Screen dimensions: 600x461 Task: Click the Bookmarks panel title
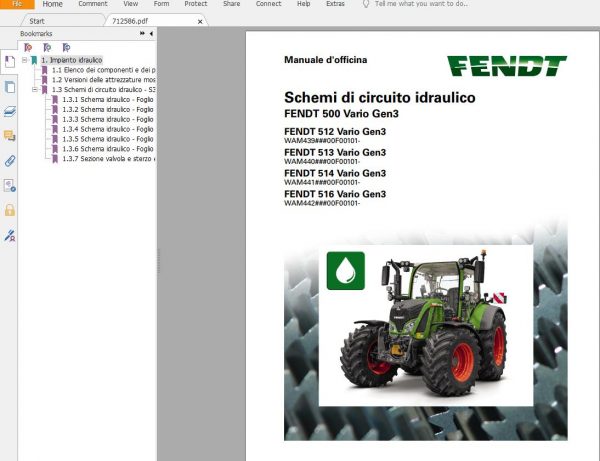pos(36,34)
